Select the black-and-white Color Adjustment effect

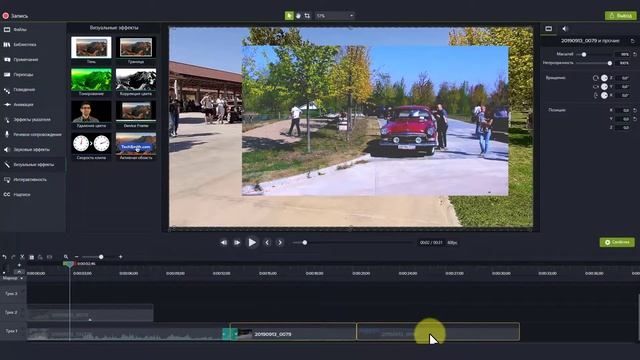pyautogui.click(x=136, y=80)
